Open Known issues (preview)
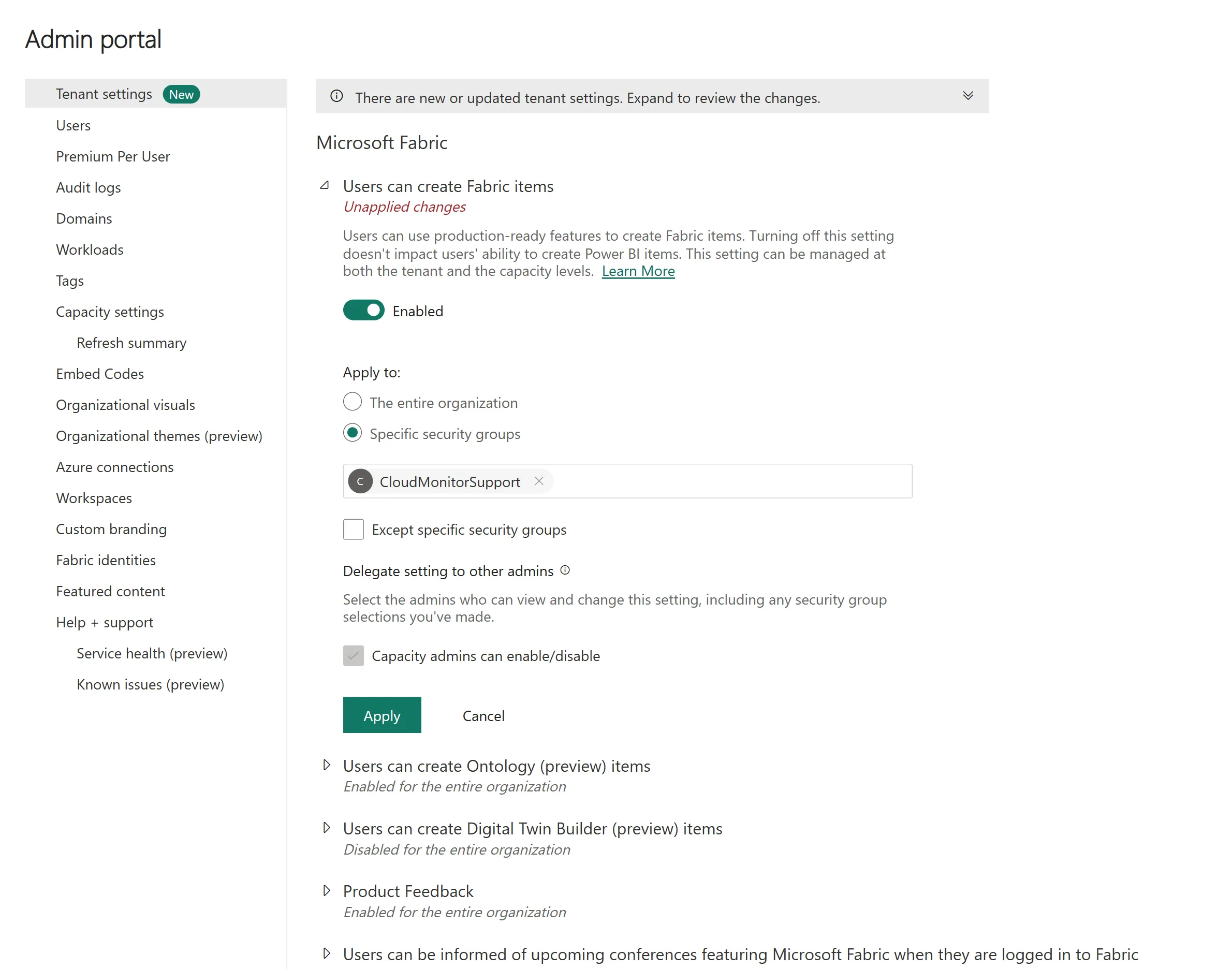This screenshot has width=1232, height=969. point(150,685)
